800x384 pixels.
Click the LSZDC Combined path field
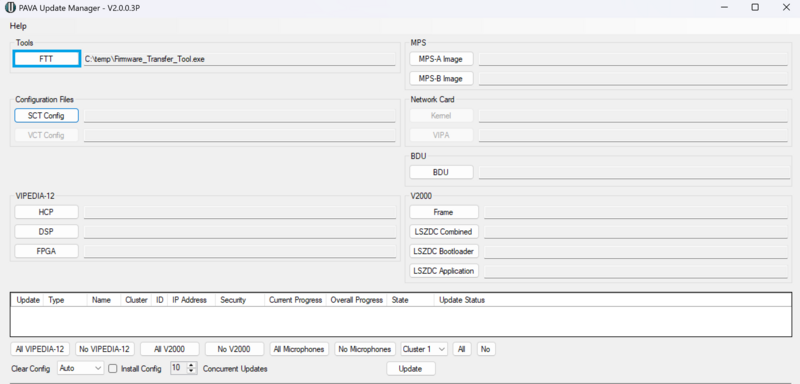tap(636, 232)
